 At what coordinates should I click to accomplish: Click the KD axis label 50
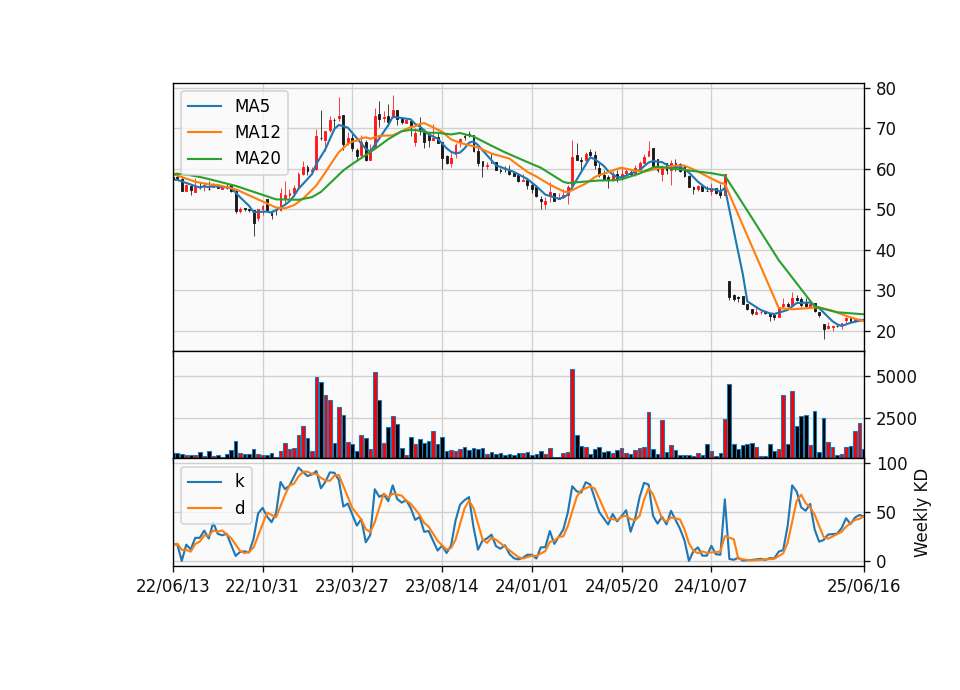coord(886,513)
